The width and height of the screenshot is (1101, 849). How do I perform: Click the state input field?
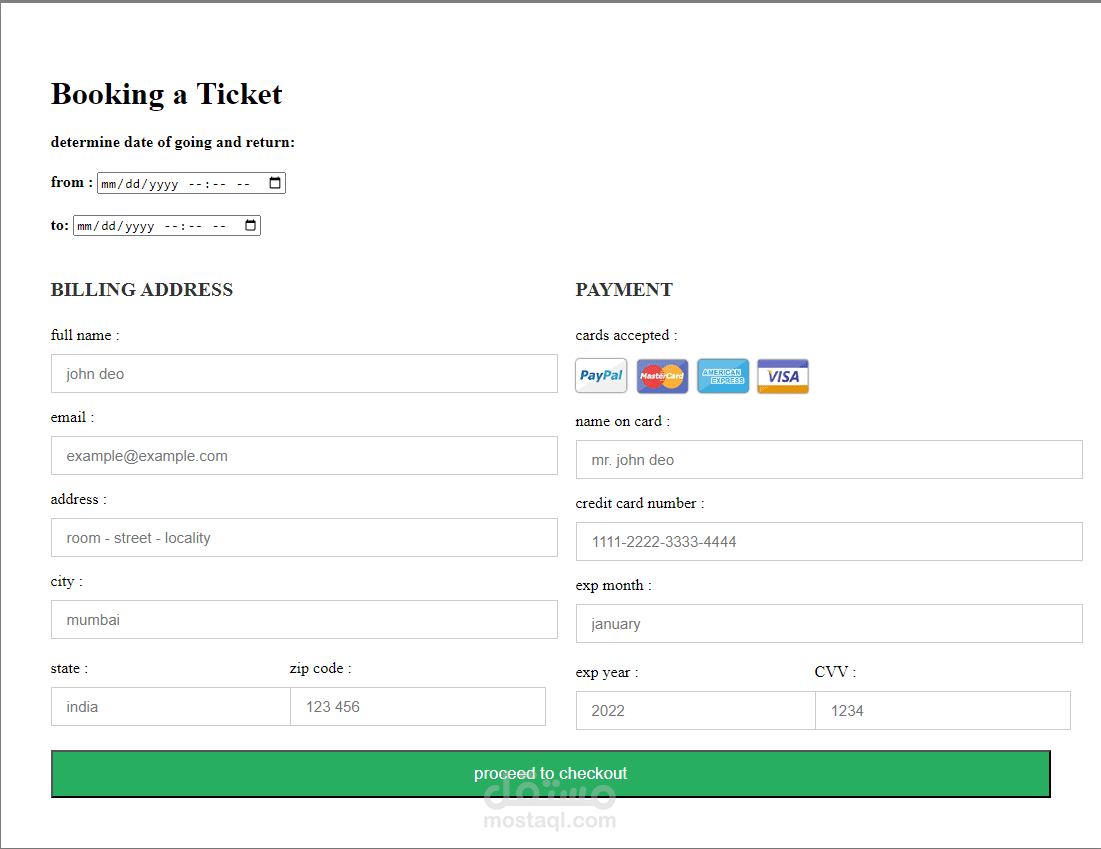pyautogui.click(x=170, y=706)
